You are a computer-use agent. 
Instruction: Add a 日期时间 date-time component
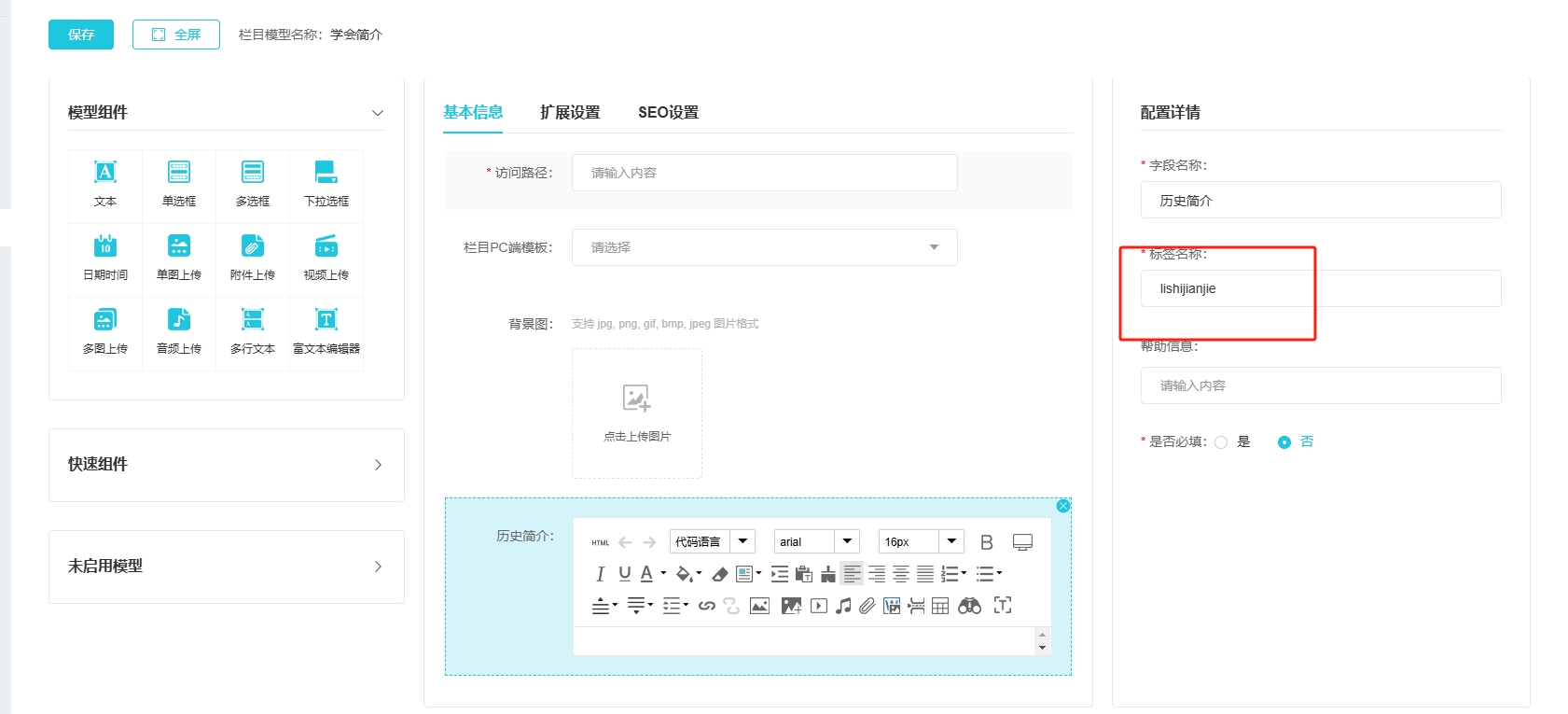click(105, 259)
